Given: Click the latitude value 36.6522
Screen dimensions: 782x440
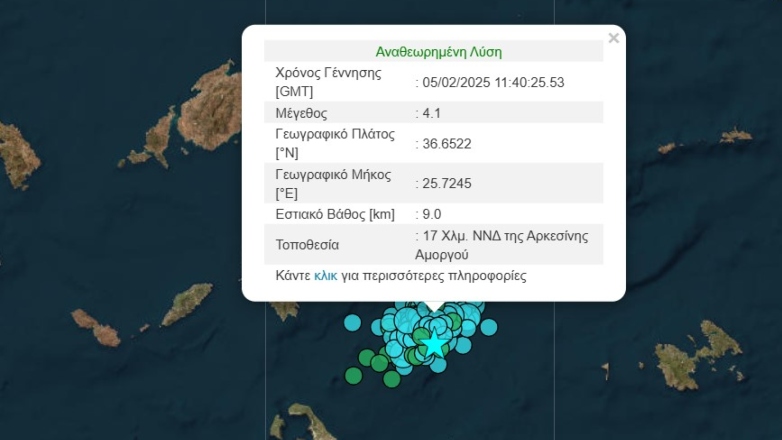Looking at the screenshot, I should point(447,143).
